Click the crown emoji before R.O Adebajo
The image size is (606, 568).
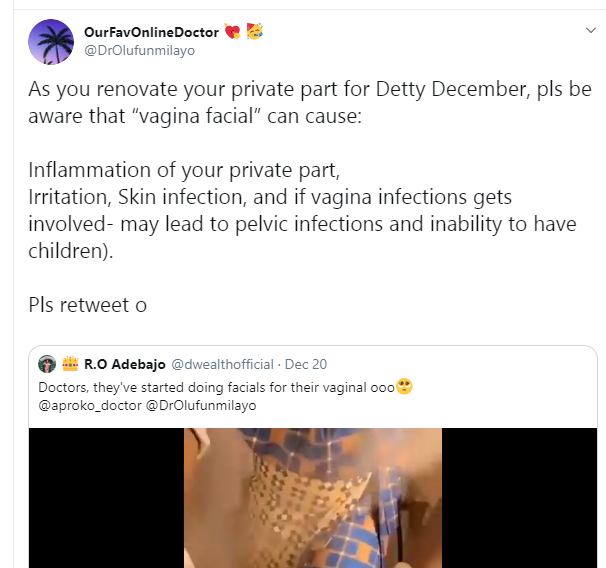click(x=71, y=364)
